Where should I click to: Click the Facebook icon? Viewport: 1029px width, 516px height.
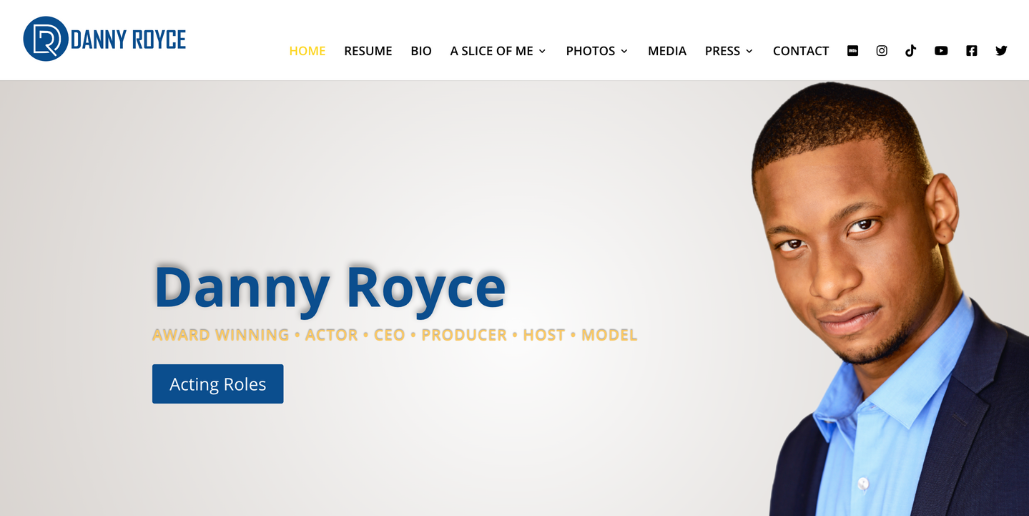[x=972, y=51]
